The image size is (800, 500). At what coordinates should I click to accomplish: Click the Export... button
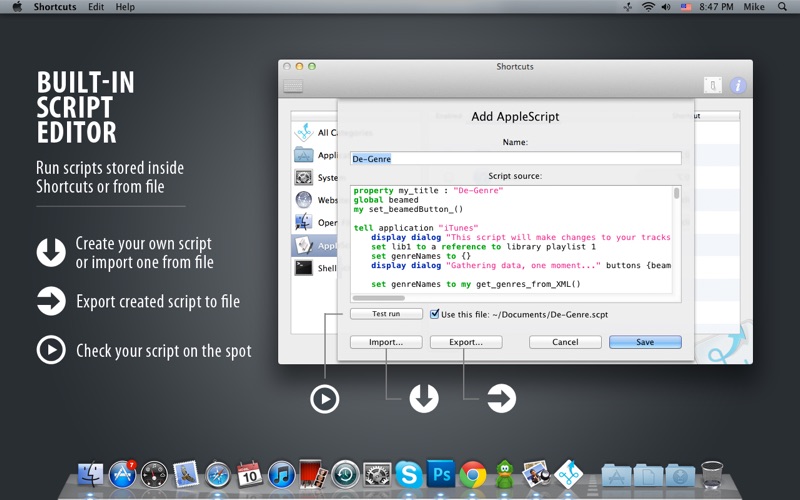click(x=466, y=342)
